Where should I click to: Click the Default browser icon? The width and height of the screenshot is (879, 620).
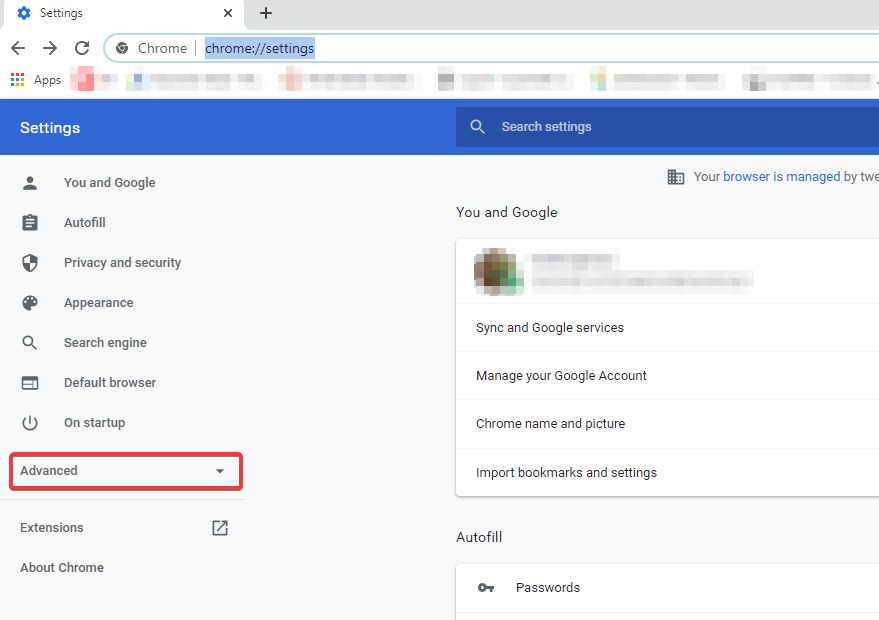[30, 382]
